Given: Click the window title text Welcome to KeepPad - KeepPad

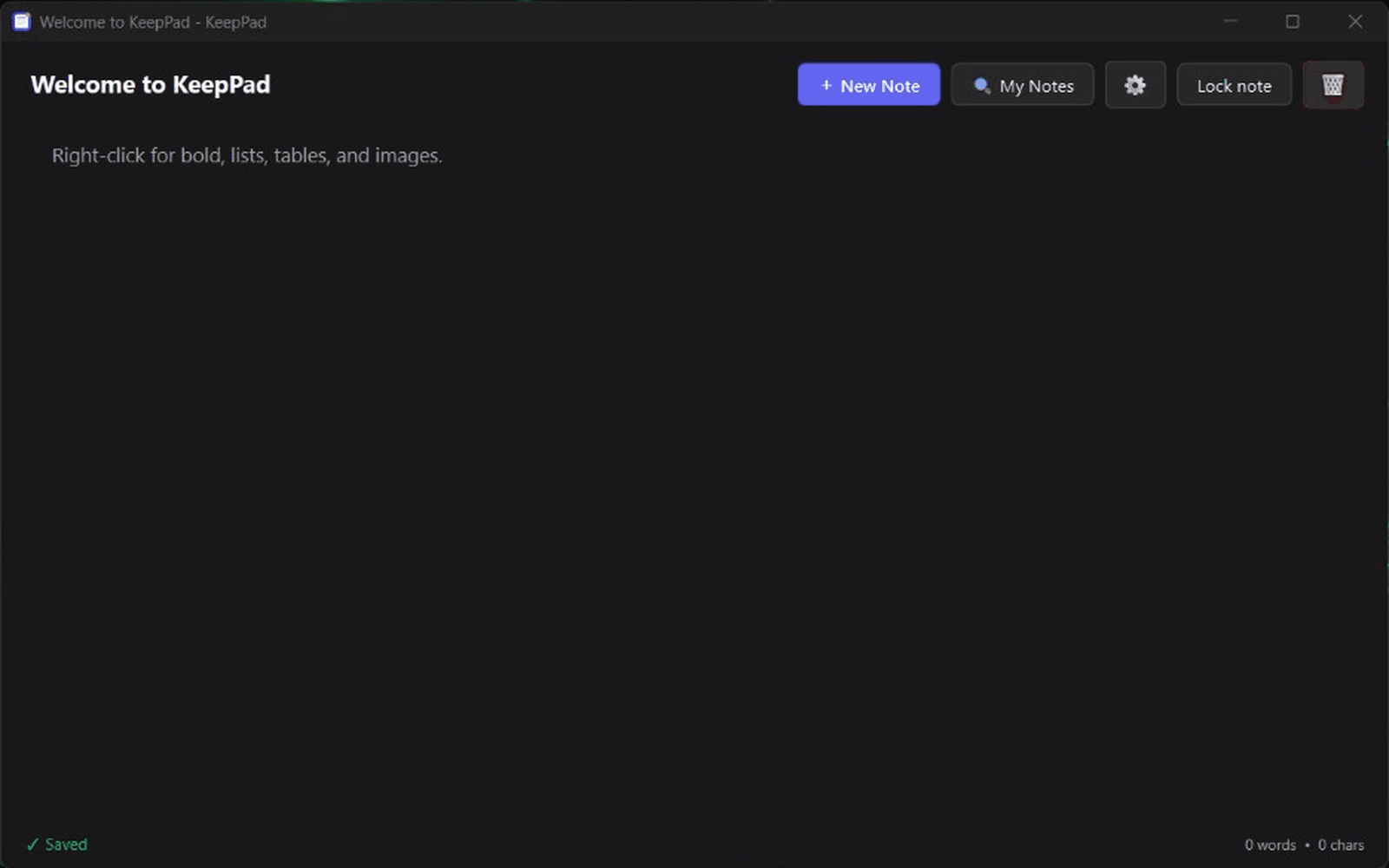Looking at the screenshot, I should coord(153,23).
